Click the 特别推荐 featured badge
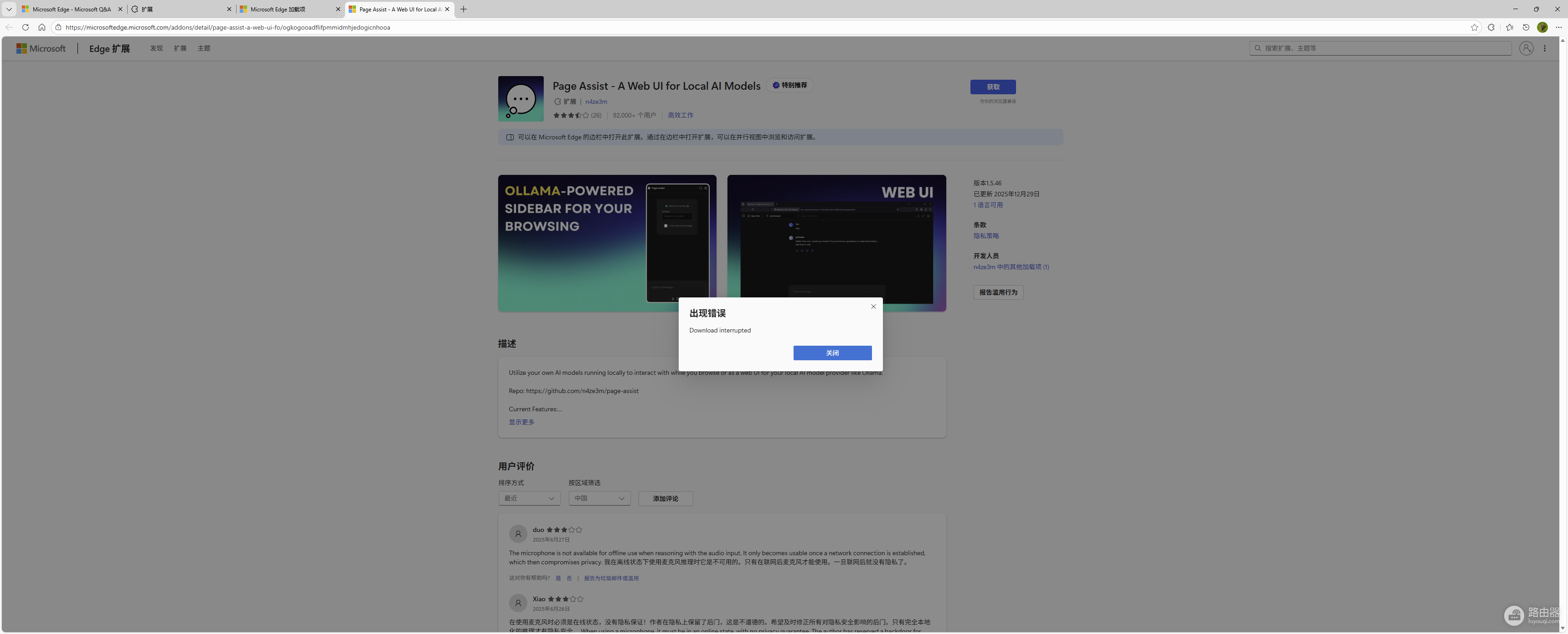 point(790,85)
